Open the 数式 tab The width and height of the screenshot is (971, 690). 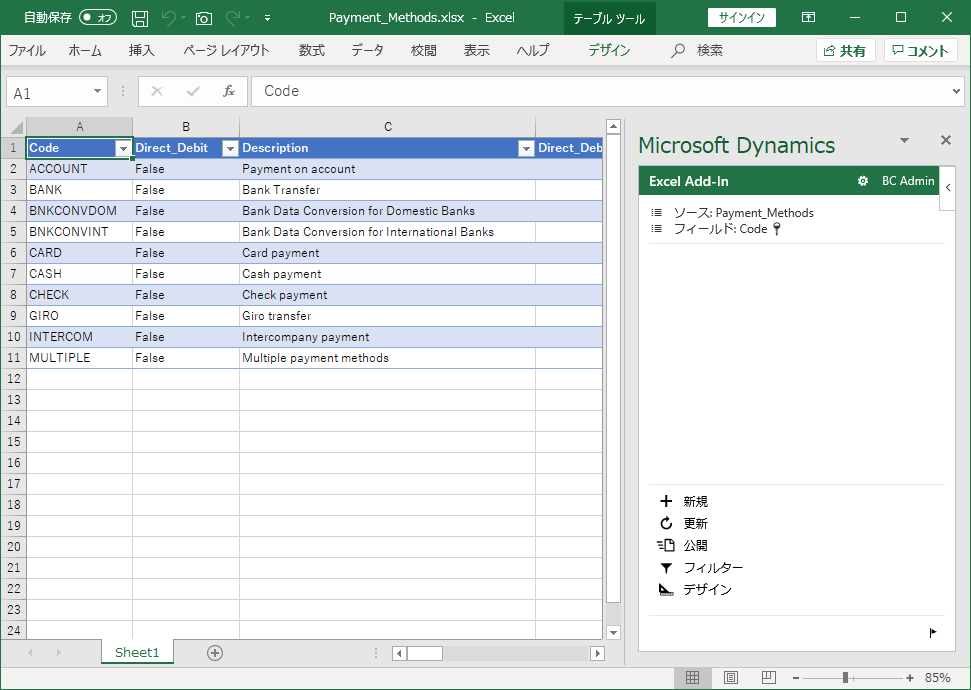coord(311,50)
